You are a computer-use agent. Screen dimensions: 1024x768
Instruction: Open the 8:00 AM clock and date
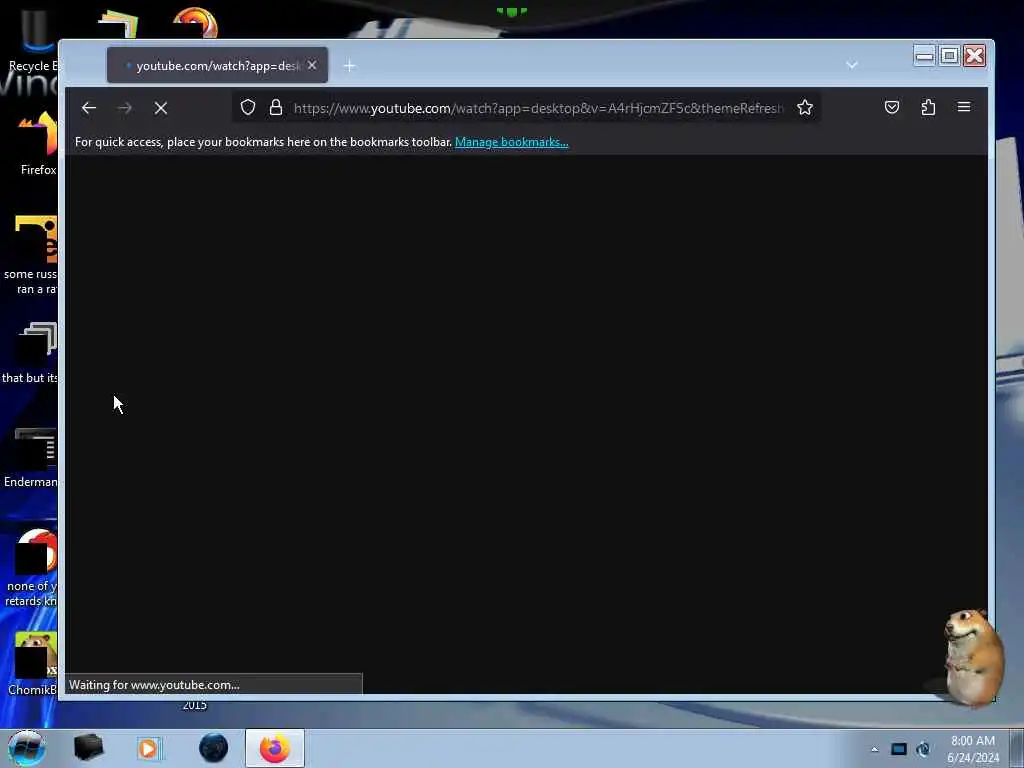pyautogui.click(x=972, y=749)
